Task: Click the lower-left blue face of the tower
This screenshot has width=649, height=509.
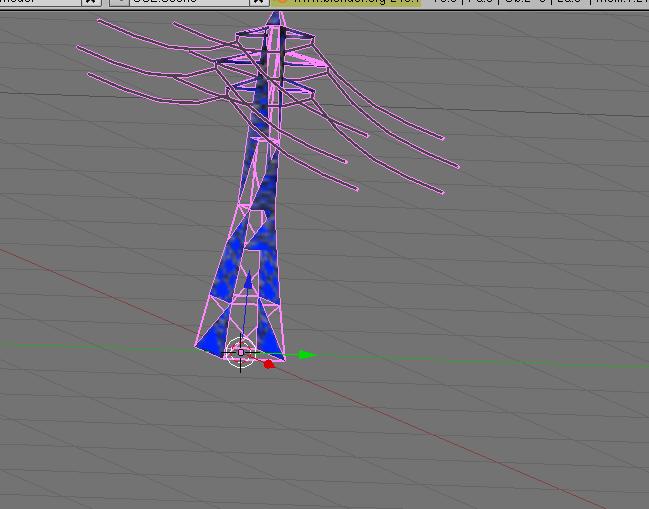Action: click(214, 337)
